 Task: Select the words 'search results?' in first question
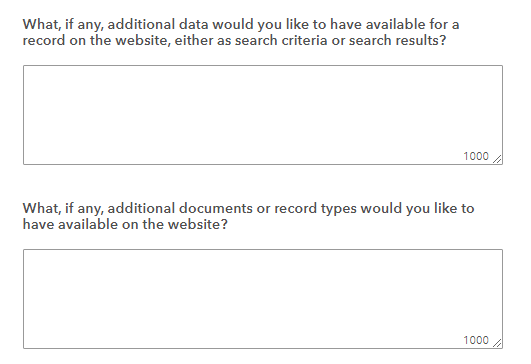point(397,41)
